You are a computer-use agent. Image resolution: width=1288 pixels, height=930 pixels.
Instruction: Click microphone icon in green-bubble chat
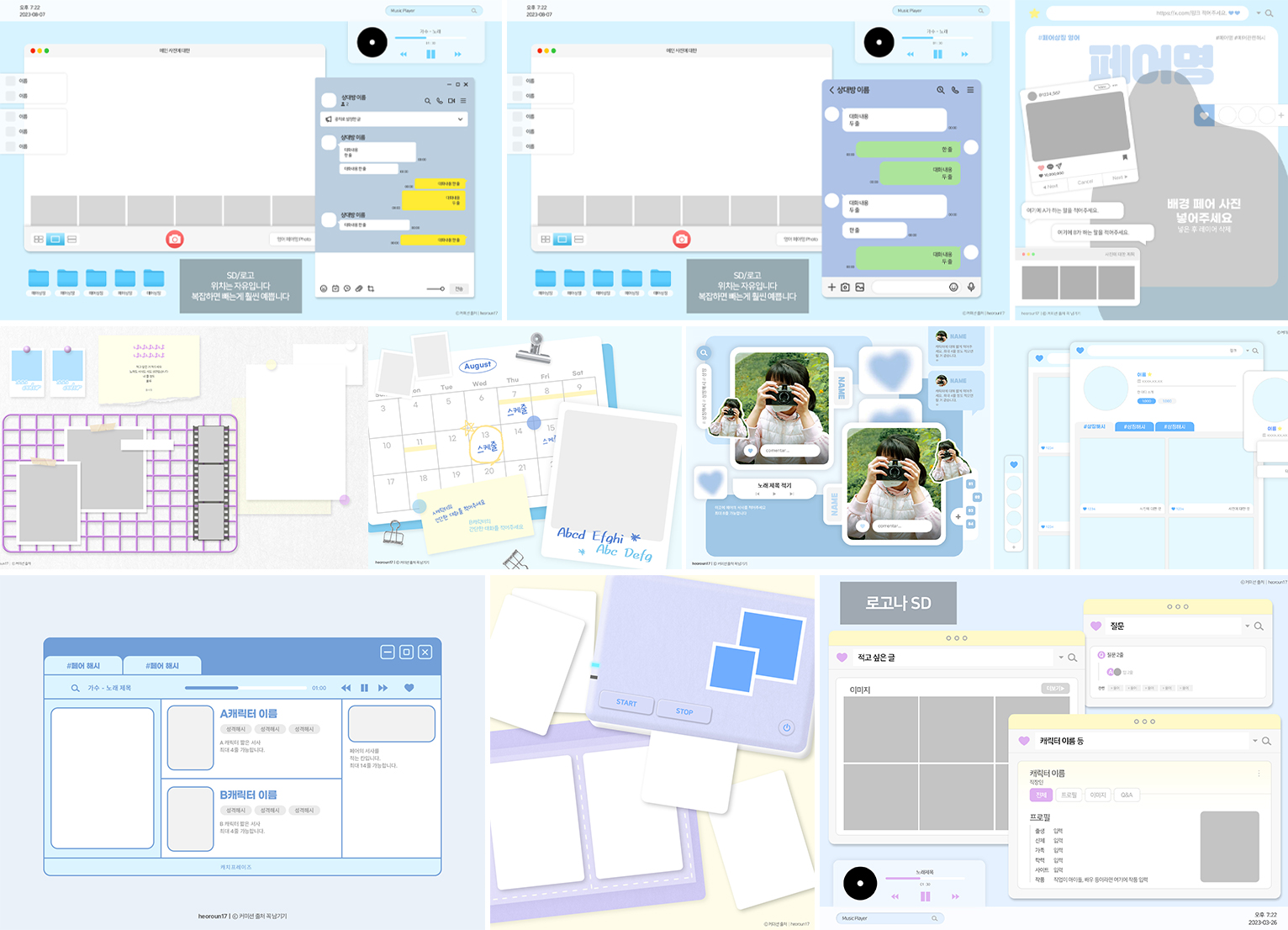tap(971, 287)
